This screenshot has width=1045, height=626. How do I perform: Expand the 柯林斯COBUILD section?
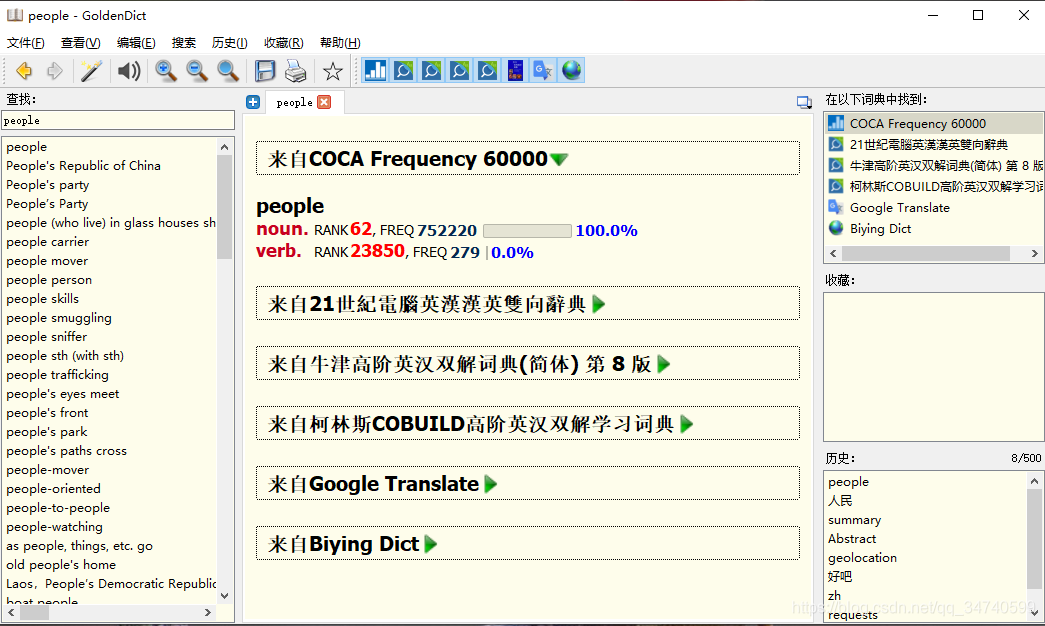pos(686,424)
